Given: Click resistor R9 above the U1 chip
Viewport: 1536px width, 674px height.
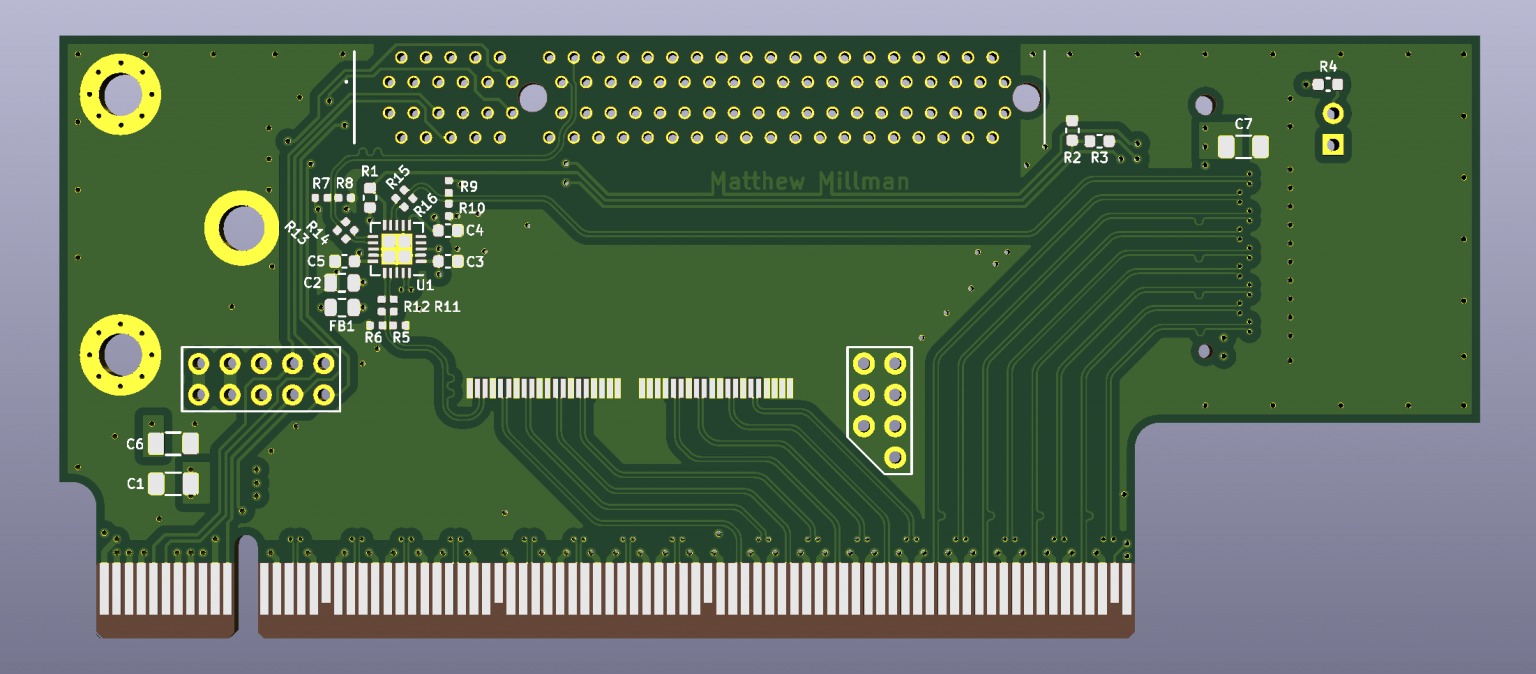Looking at the screenshot, I should coord(447,188).
